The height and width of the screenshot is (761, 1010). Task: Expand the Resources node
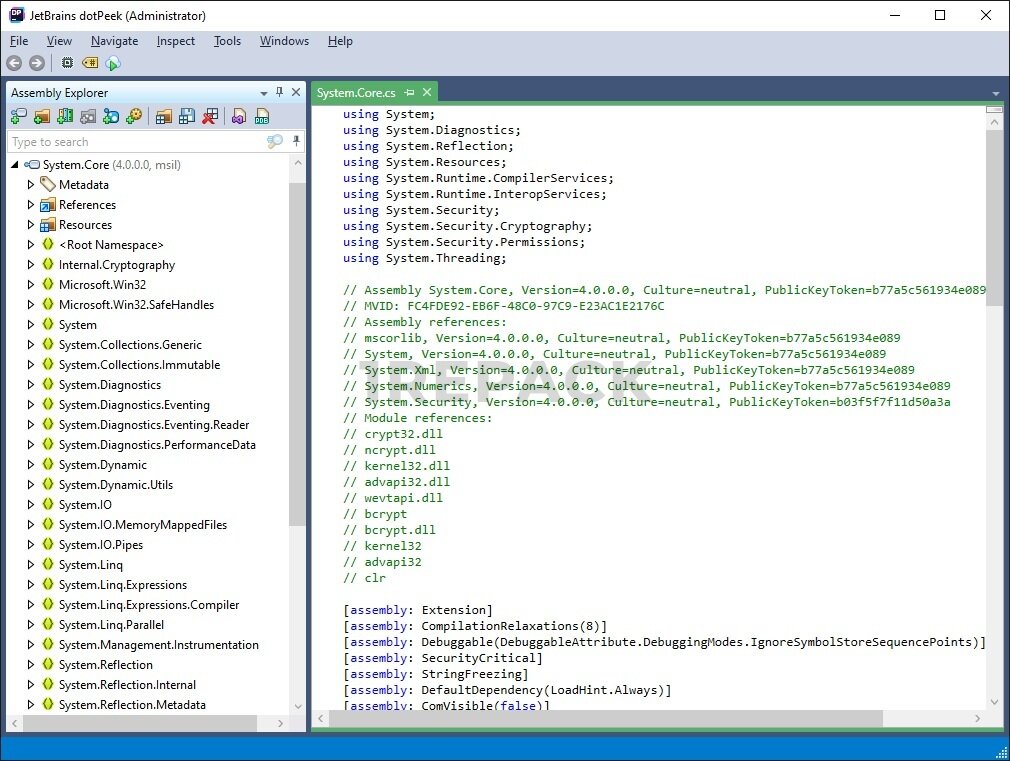(x=30, y=225)
